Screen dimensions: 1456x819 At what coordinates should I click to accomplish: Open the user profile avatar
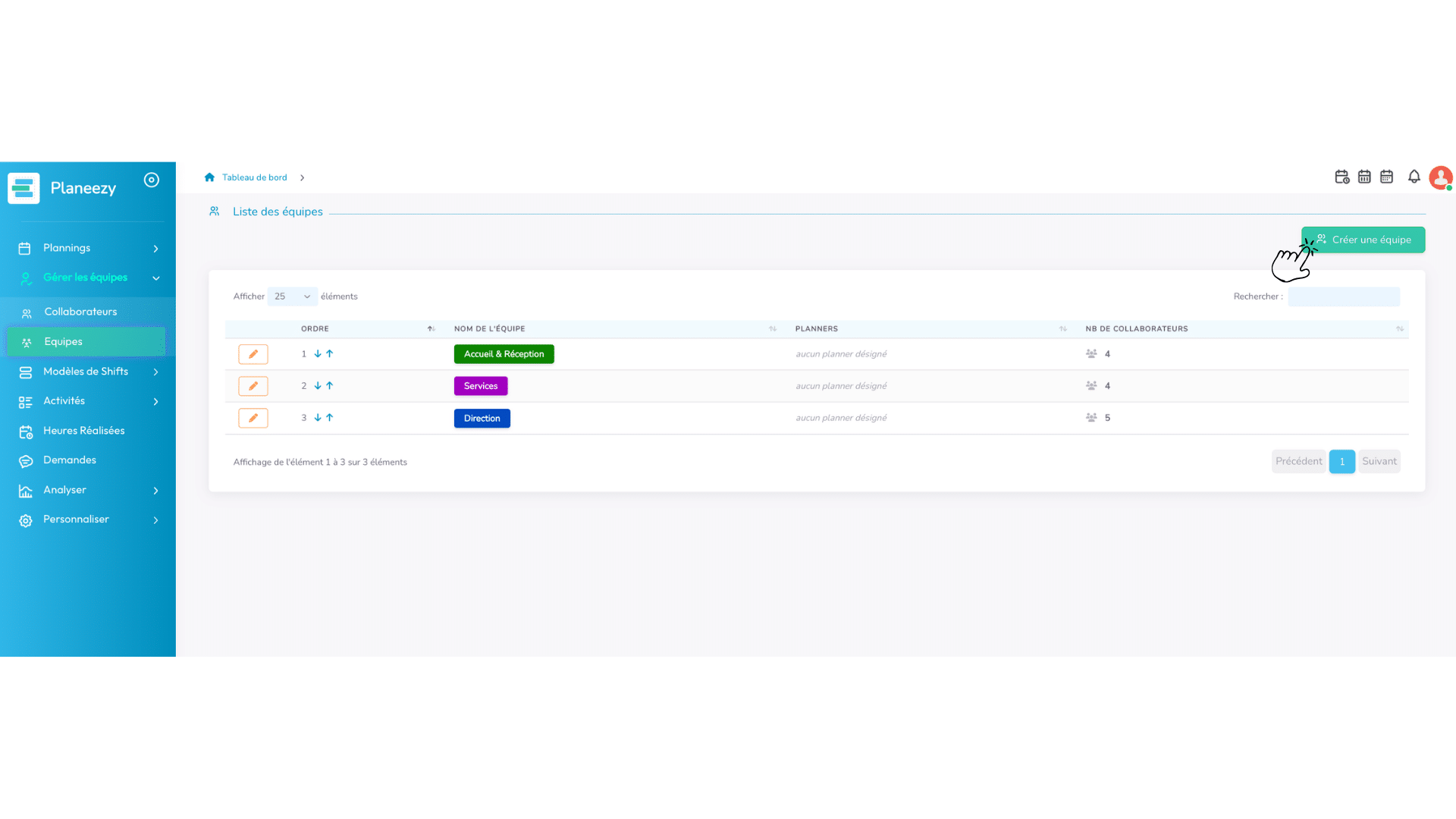click(x=1440, y=177)
